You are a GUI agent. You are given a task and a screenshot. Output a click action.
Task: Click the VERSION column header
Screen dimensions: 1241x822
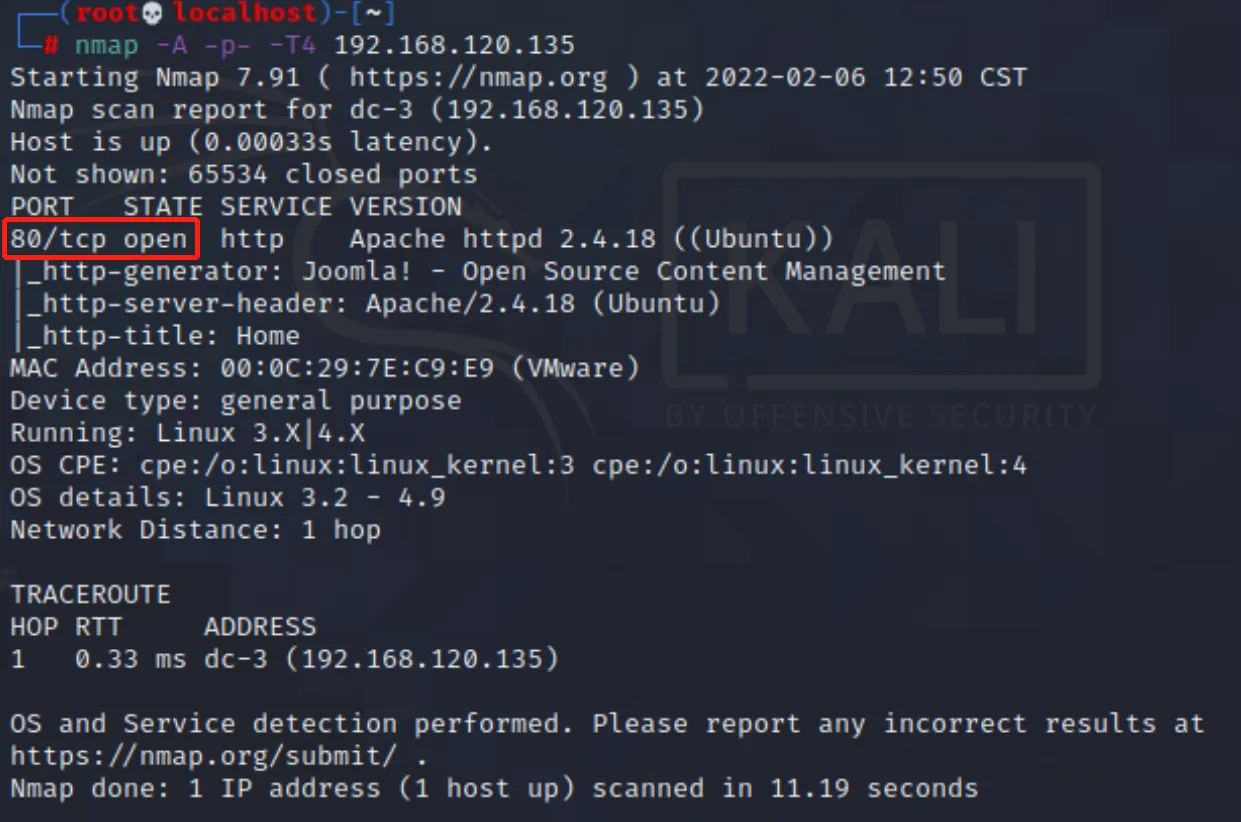point(406,207)
